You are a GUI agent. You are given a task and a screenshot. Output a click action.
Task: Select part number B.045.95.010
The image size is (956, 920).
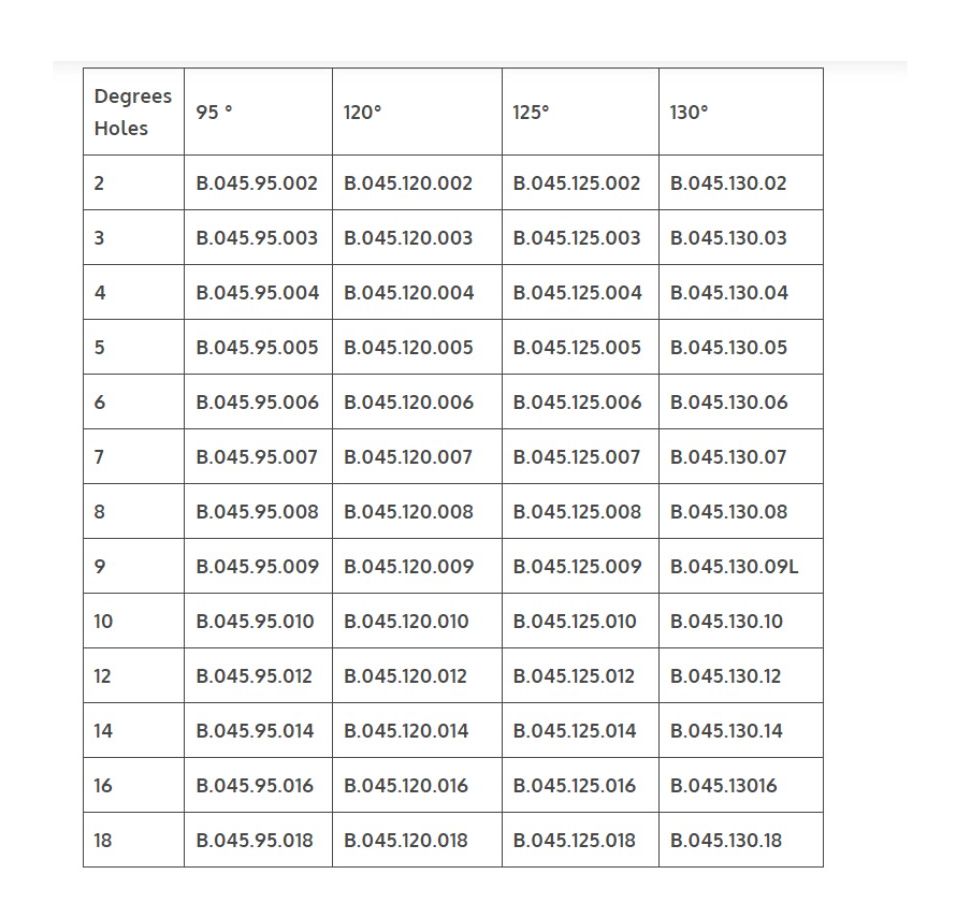pos(255,621)
